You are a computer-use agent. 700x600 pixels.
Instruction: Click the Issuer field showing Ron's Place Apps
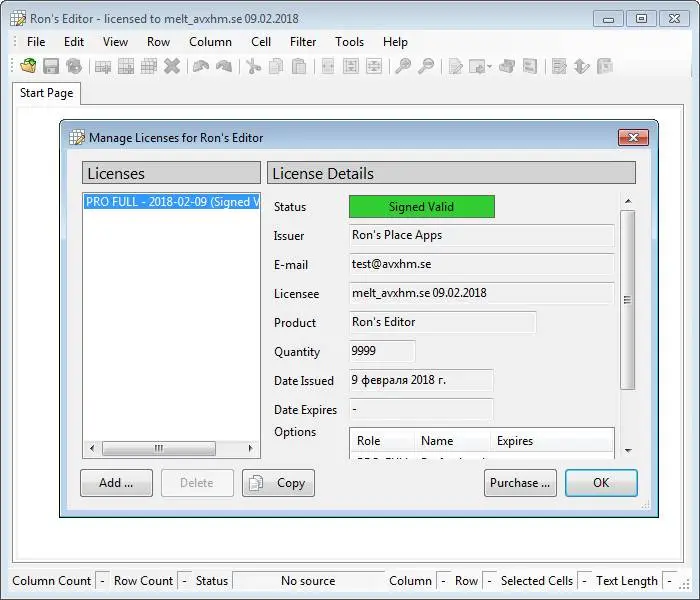(481, 235)
